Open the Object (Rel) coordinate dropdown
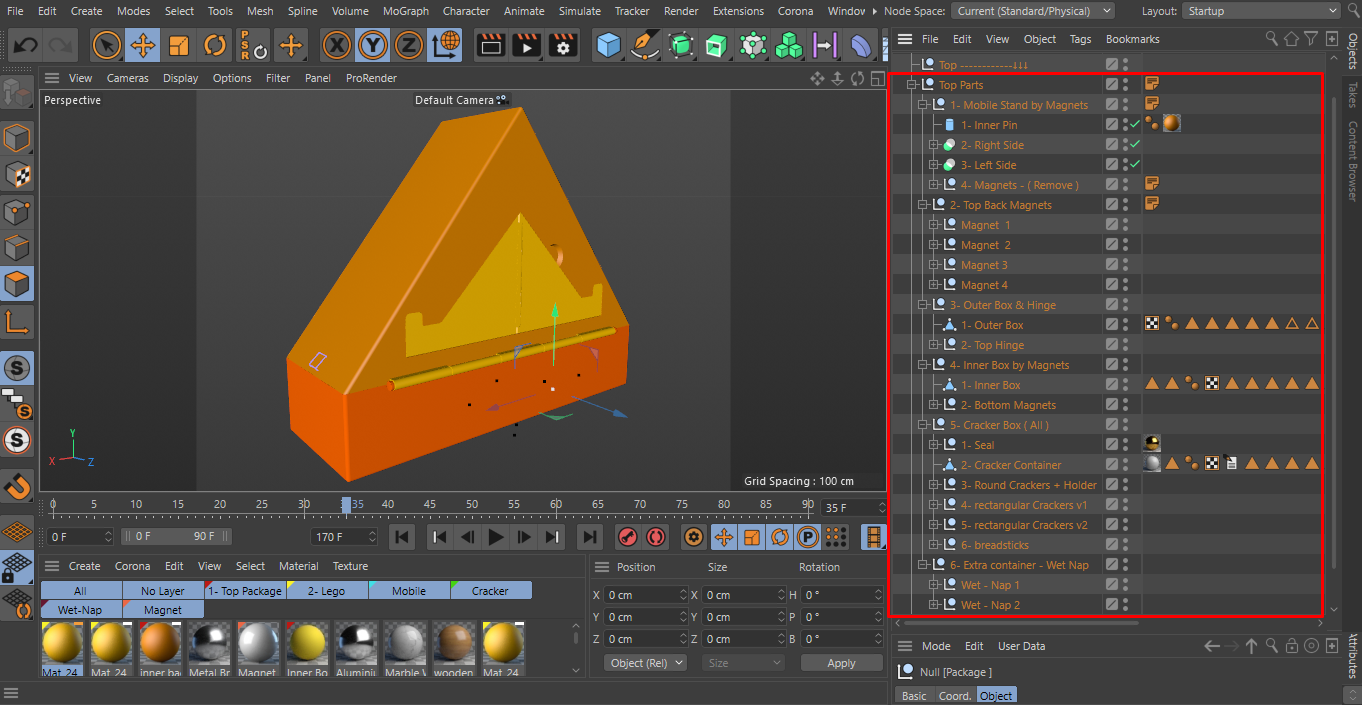1362x705 pixels. [x=645, y=663]
